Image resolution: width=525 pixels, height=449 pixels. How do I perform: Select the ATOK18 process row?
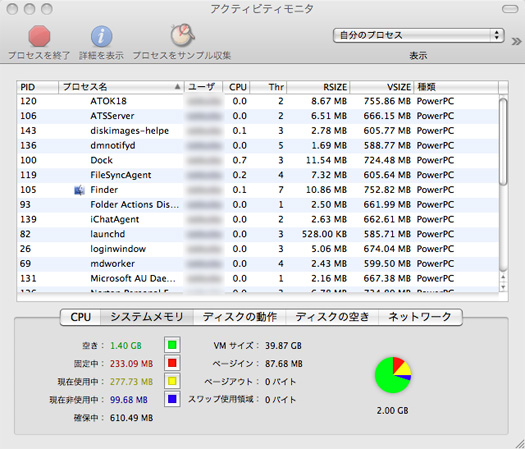[257, 101]
